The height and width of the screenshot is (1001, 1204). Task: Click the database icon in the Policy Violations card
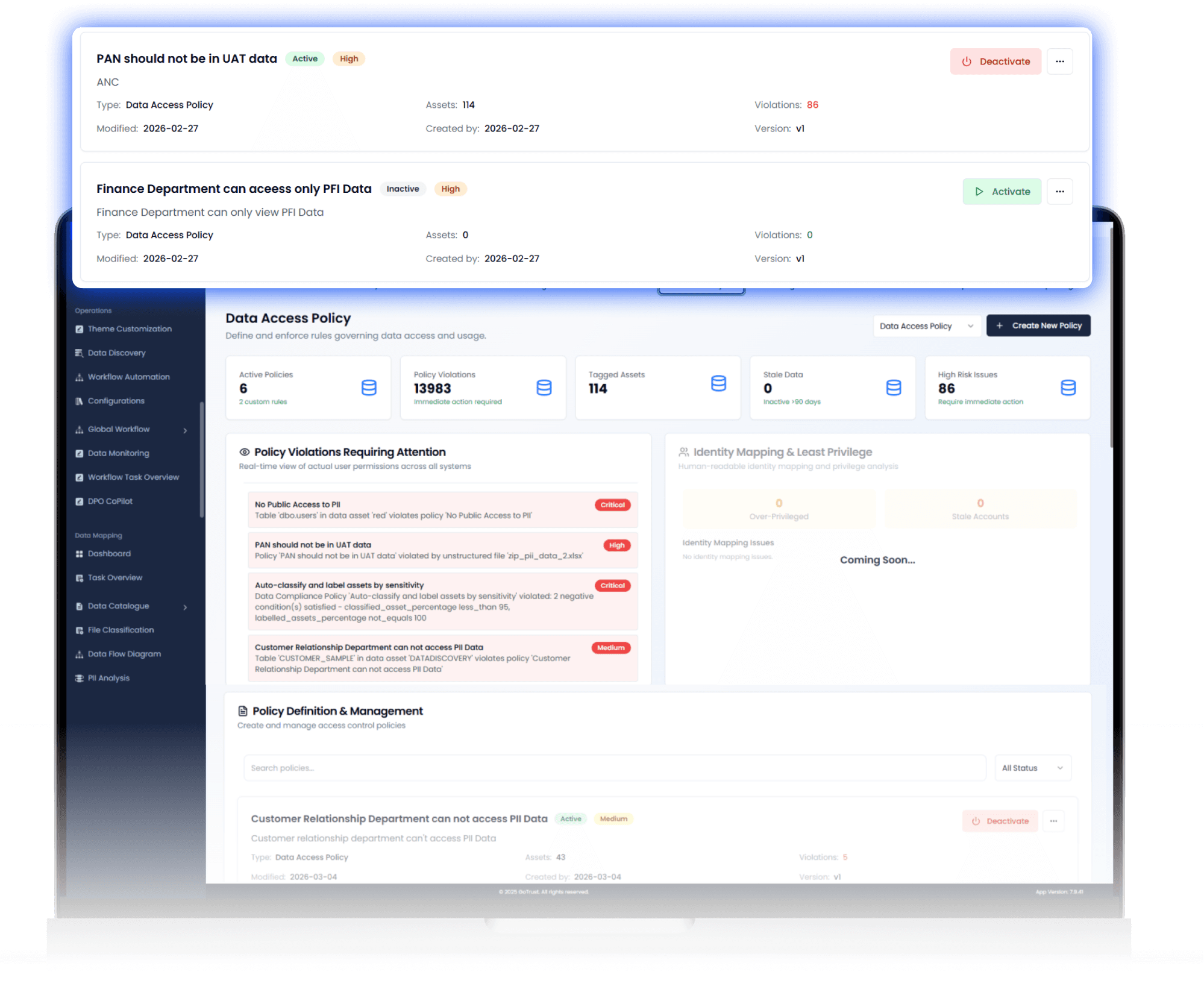[x=544, y=388]
